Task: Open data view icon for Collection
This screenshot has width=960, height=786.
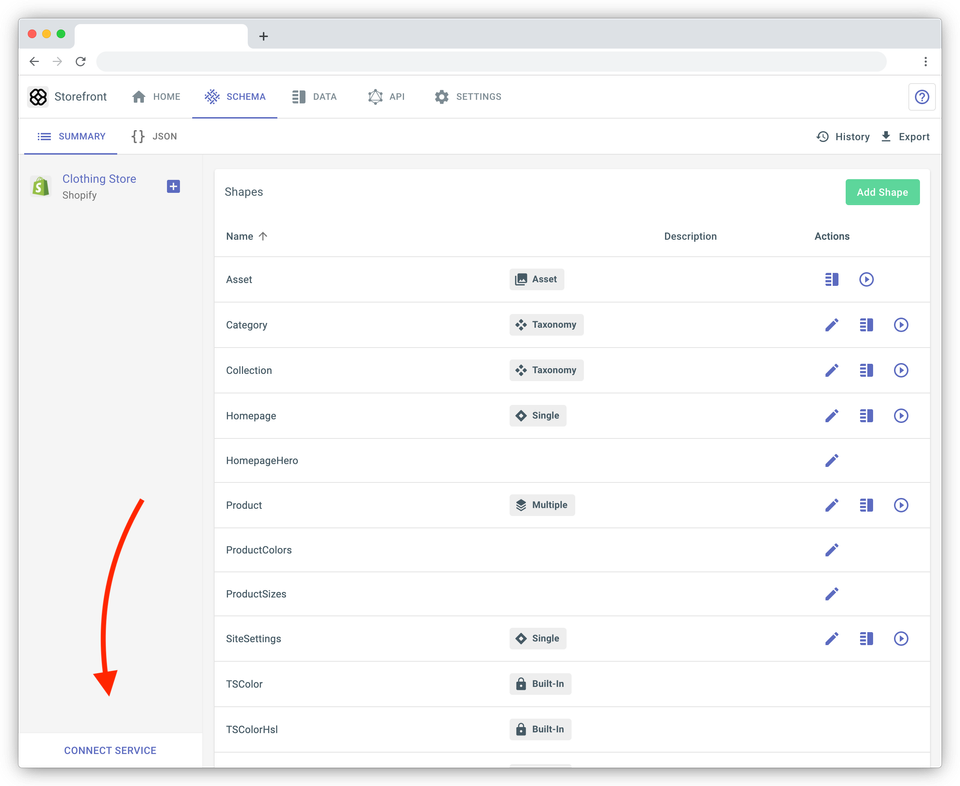Action: point(866,370)
